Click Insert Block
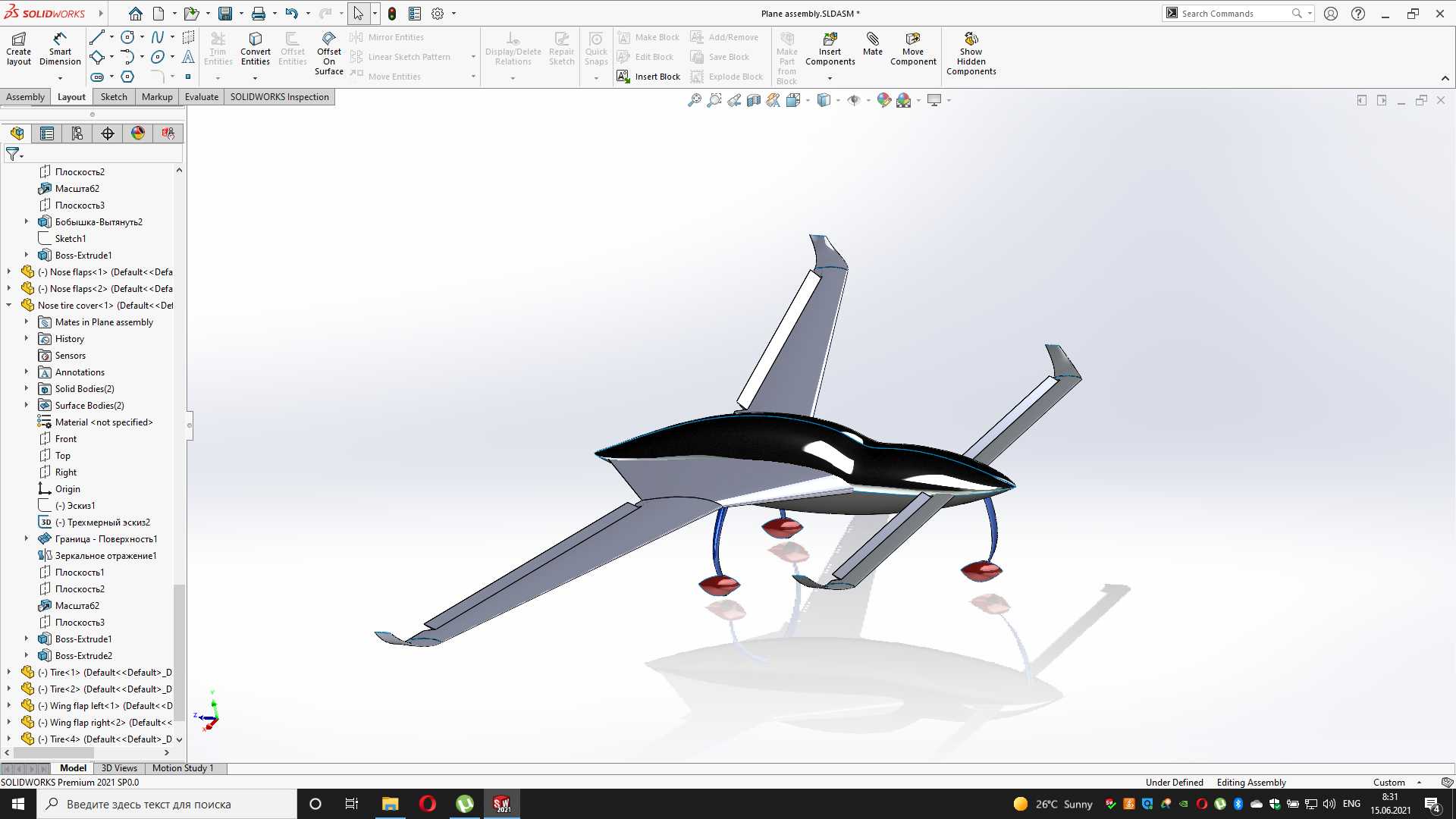 [x=648, y=77]
